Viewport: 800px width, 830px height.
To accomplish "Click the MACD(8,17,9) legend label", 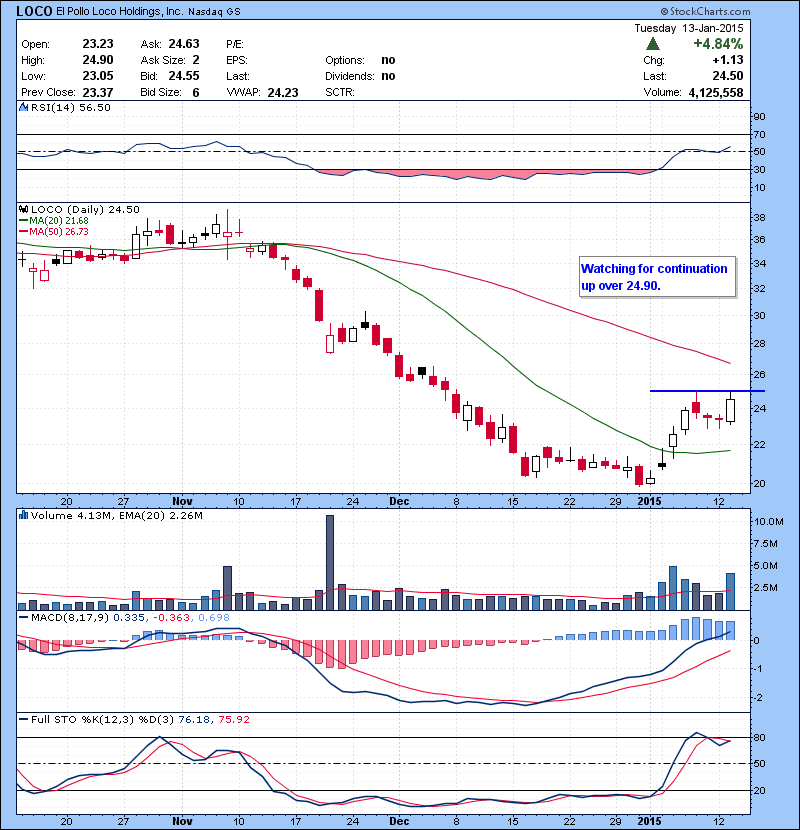I will click(x=70, y=618).
